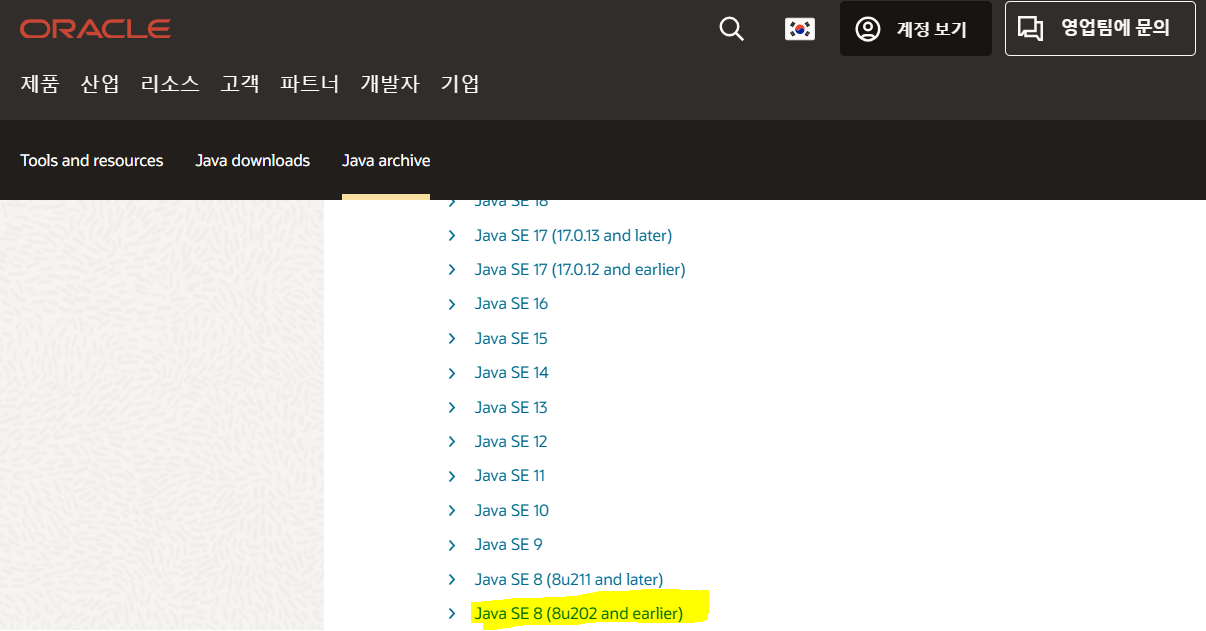Viewport: 1206px width, 631px height.
Task: Open the Java SE 15 link
Action: pos(511,338)
